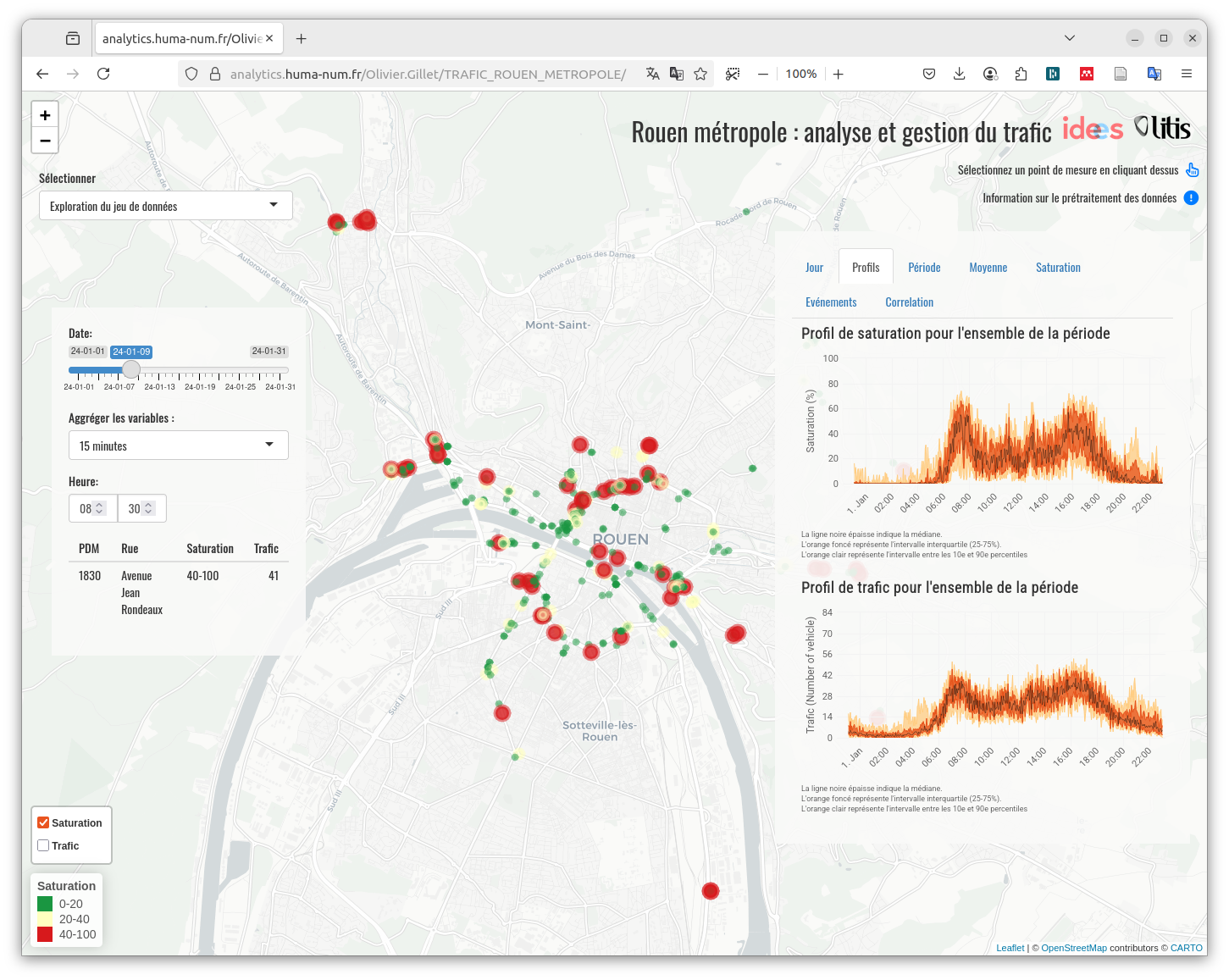Switch to the Période tab
Viewport: 1229px width, 980px height.
(924, 268)
